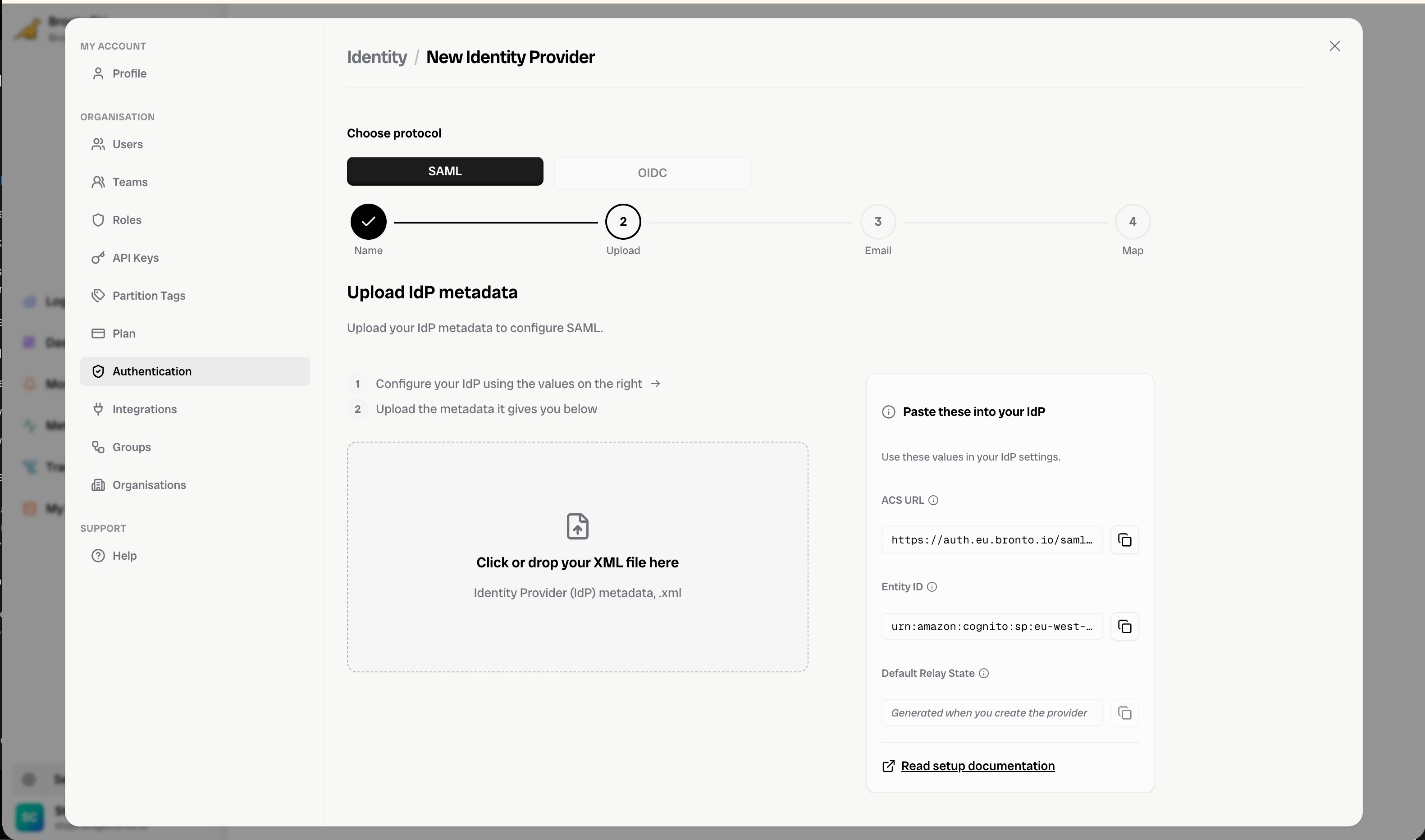The image size is (1425, 840).
Task: Click info icon beside 'Paste these into your IdP'
Action: (x=889, y=412)
